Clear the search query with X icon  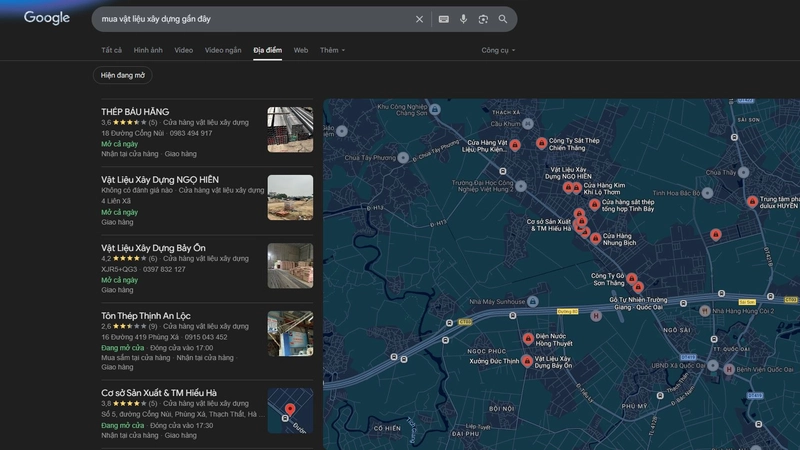tap(419, 19)
